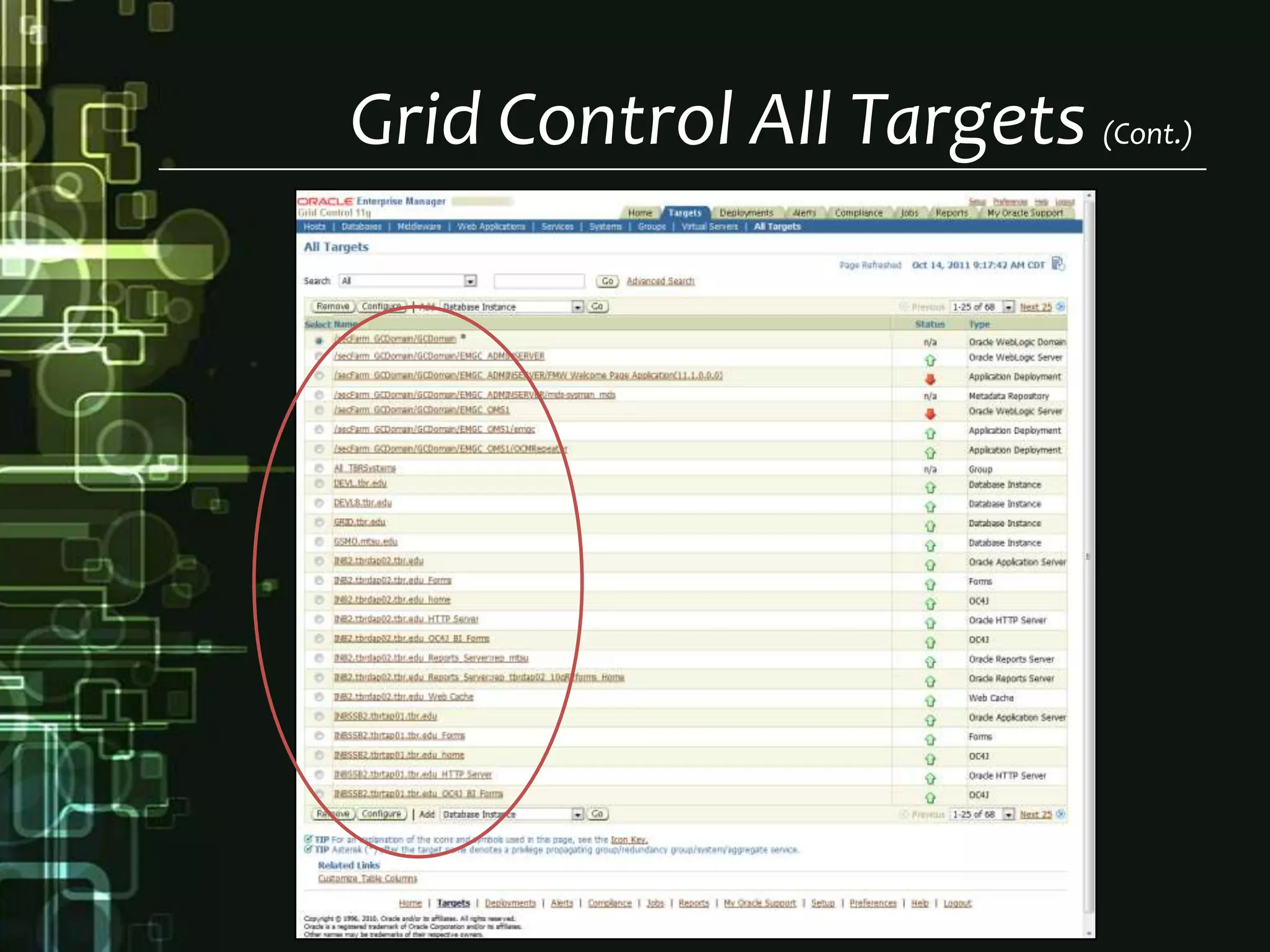Open the Hosts subtab
The width and height of the screenshot is (1270, 952).
click(x=314, y=227)
